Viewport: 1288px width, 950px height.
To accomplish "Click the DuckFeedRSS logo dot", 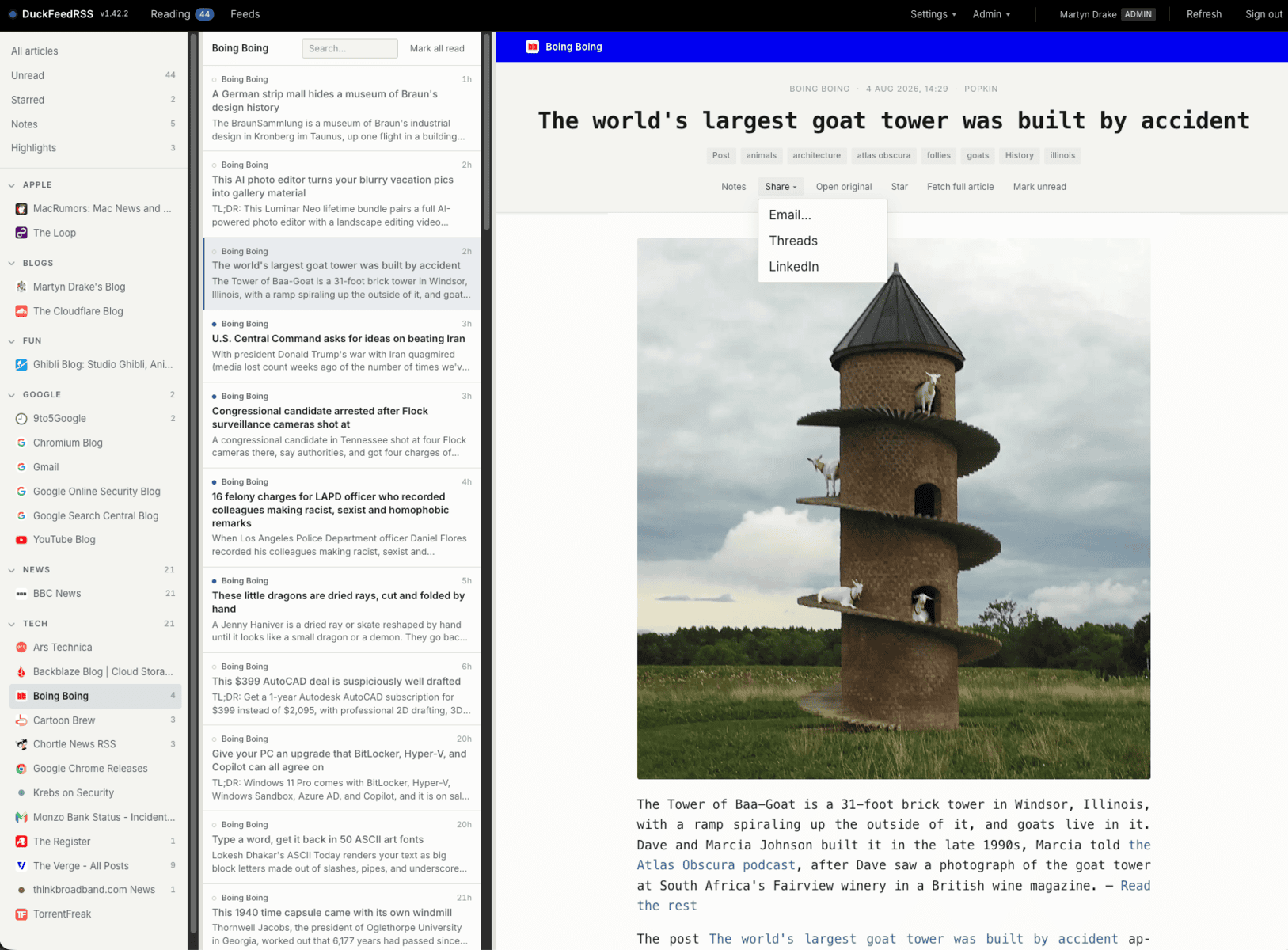I will click(x=13, y=14).
